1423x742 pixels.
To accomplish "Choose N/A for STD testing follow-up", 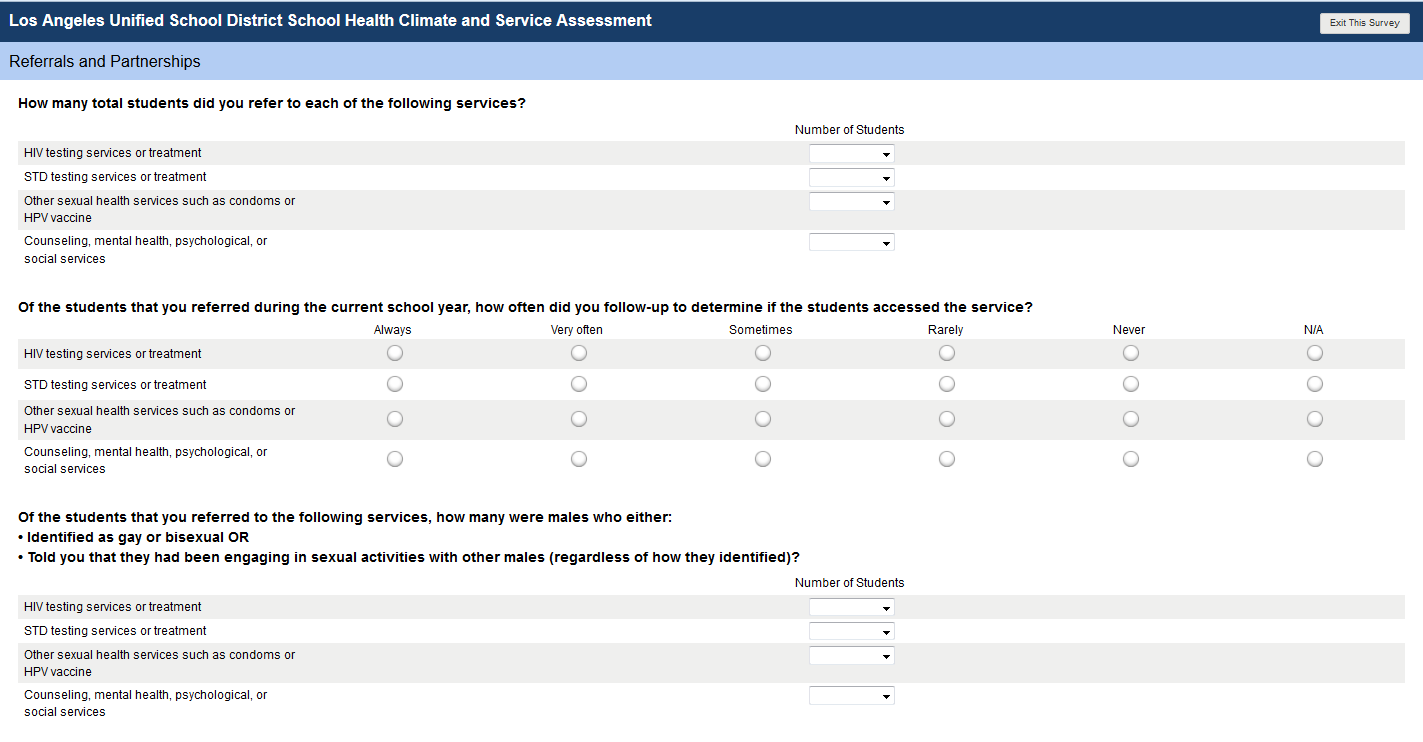I will click(1315, 384).
